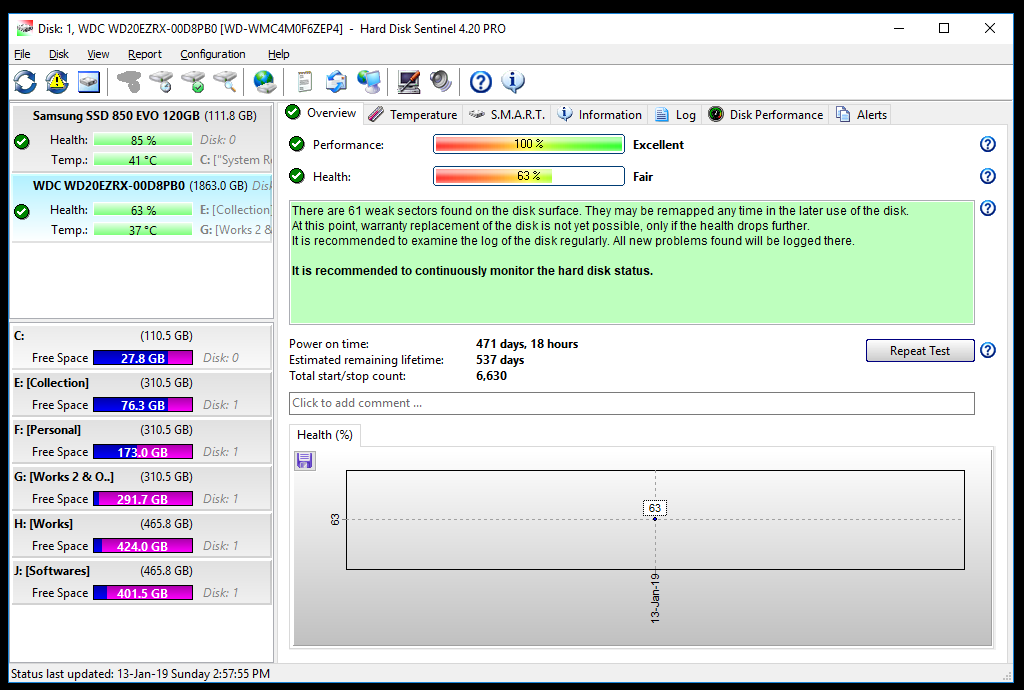Screen dimensions: 1024x690
Task: Switch to the Temperature tab
Action: click(x=413, y=115)
